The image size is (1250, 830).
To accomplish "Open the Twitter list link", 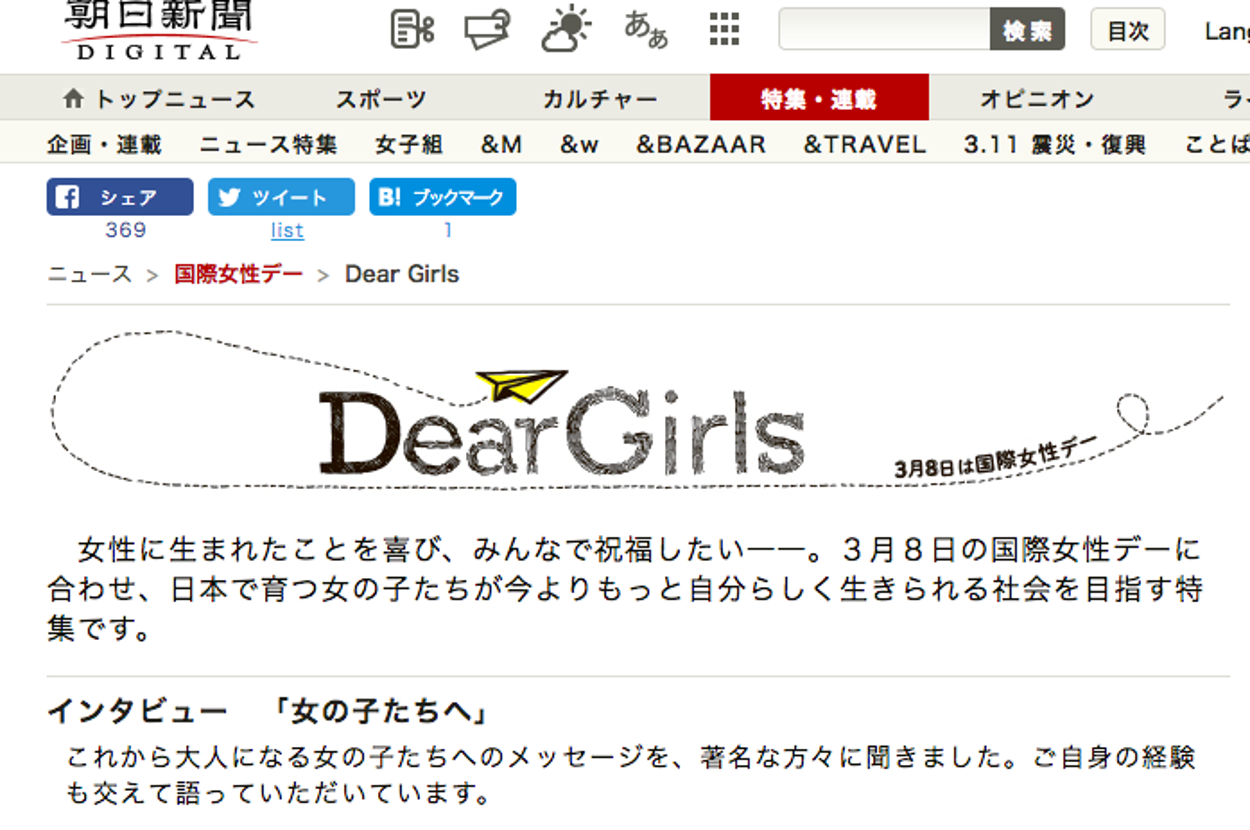I will pos(287,231).
